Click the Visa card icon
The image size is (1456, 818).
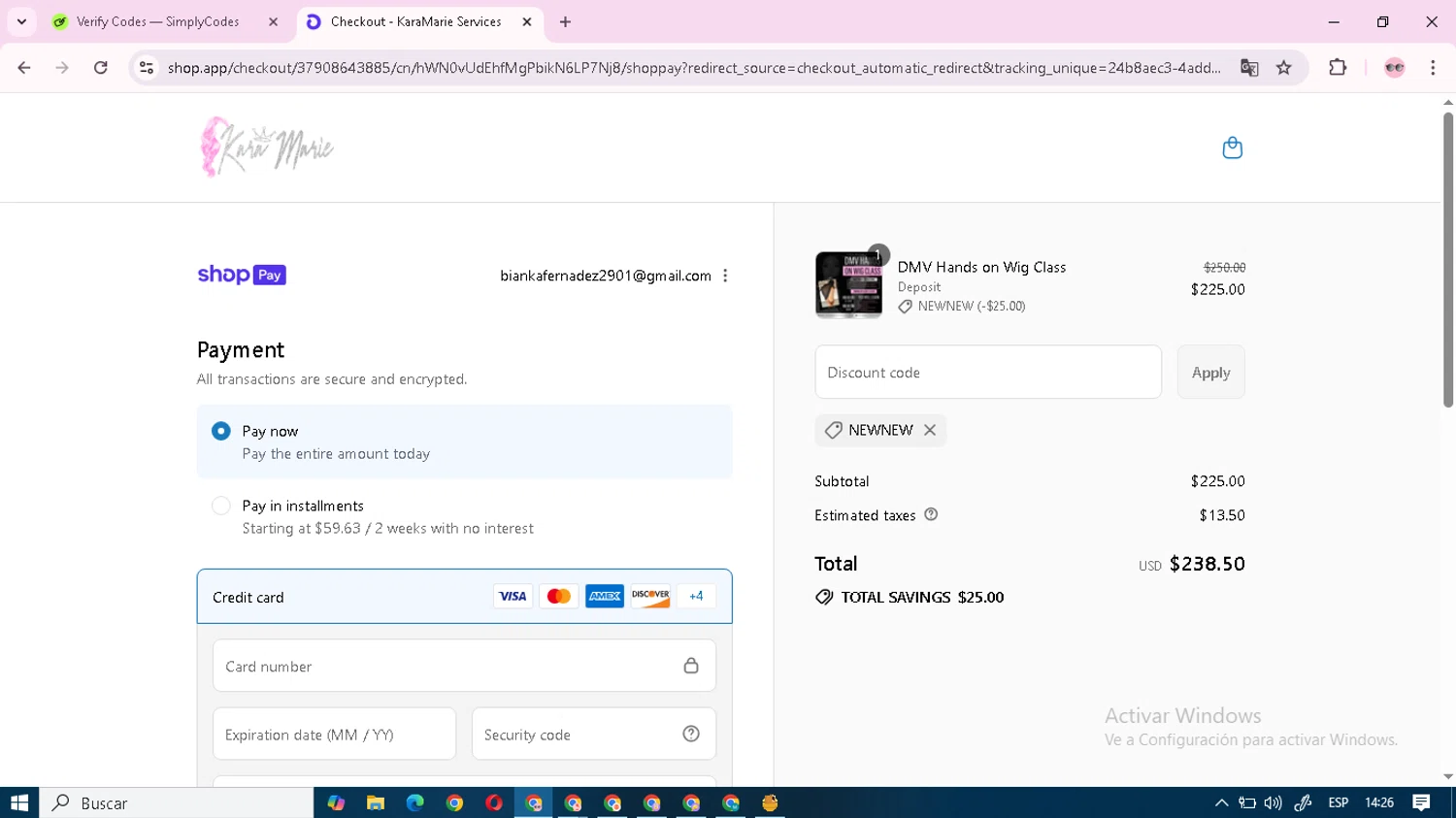[x=513, y=596]
